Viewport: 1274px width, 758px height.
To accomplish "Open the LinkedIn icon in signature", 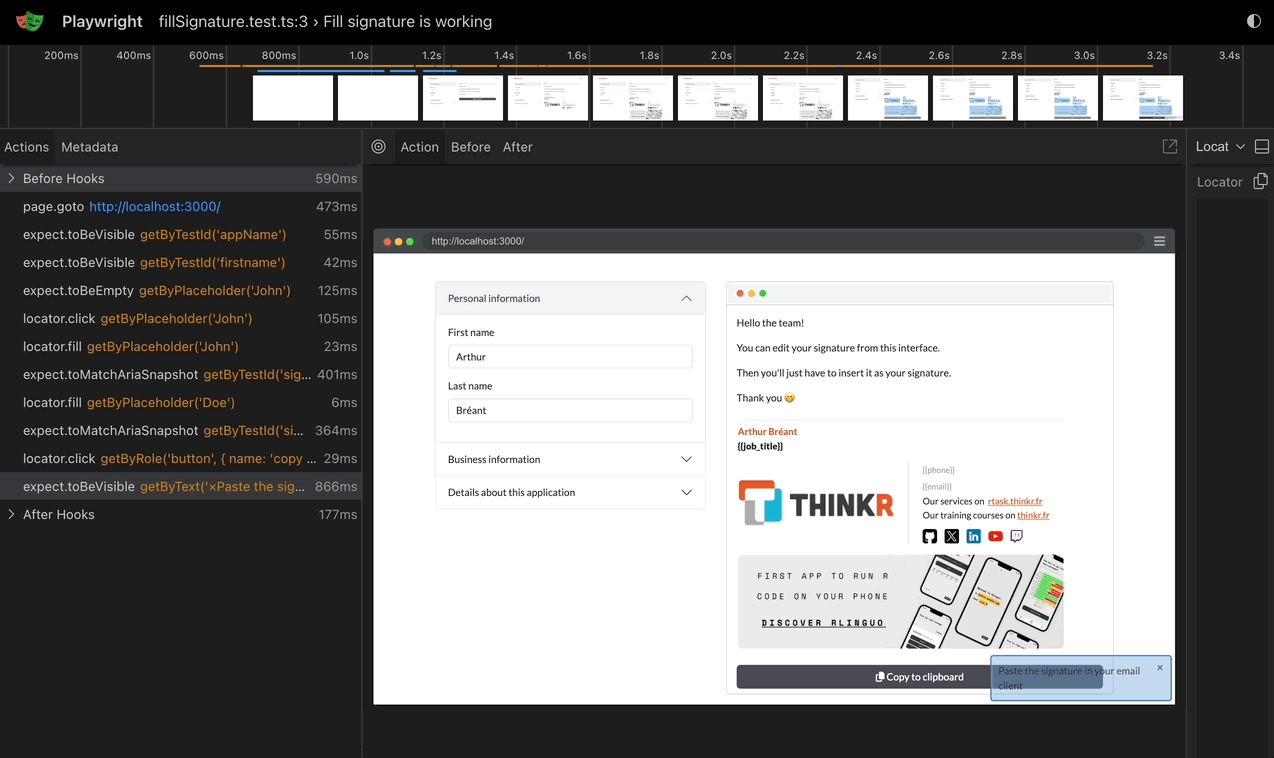I will tap(973, 536).
